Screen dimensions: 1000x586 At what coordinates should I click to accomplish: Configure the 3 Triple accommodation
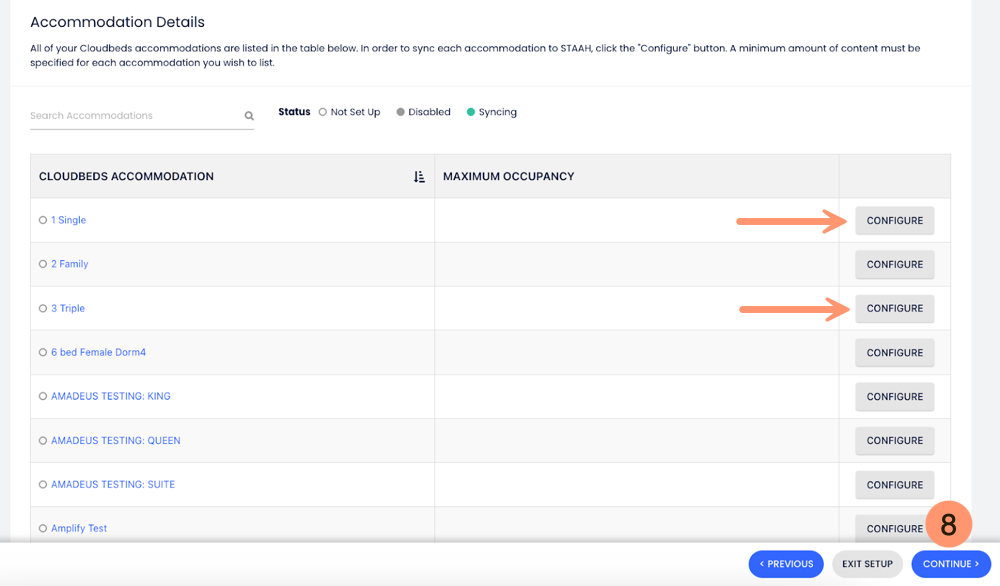[894, 308]
